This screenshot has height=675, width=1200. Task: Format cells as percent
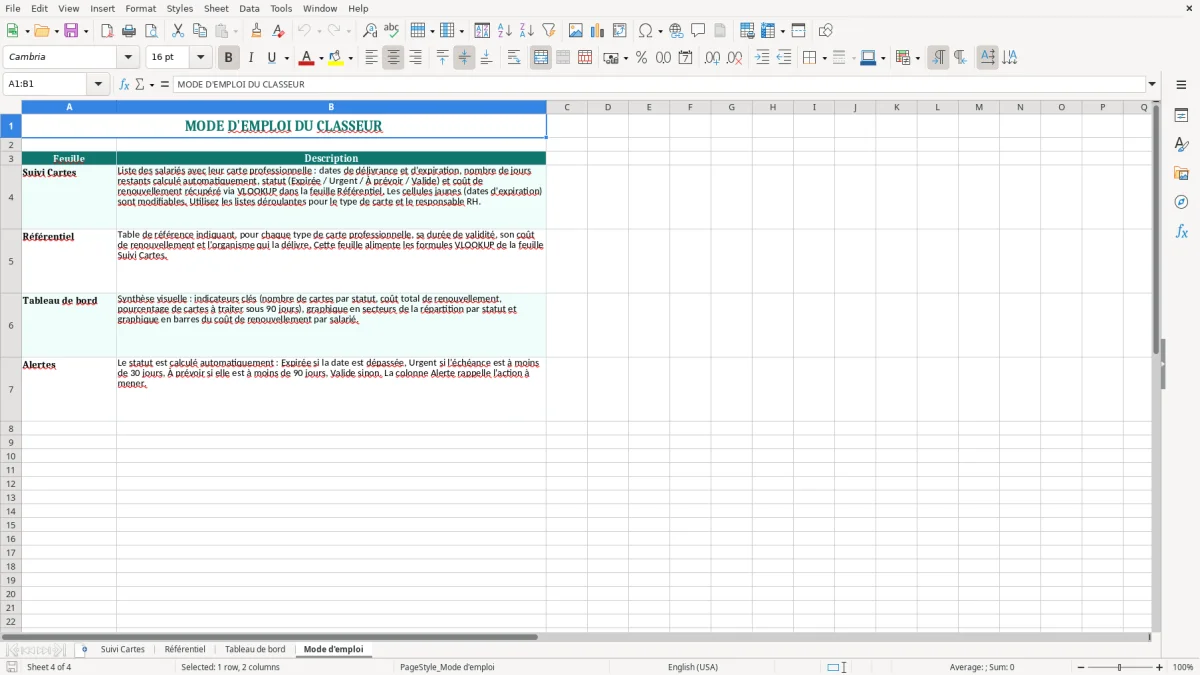(641, 58)
